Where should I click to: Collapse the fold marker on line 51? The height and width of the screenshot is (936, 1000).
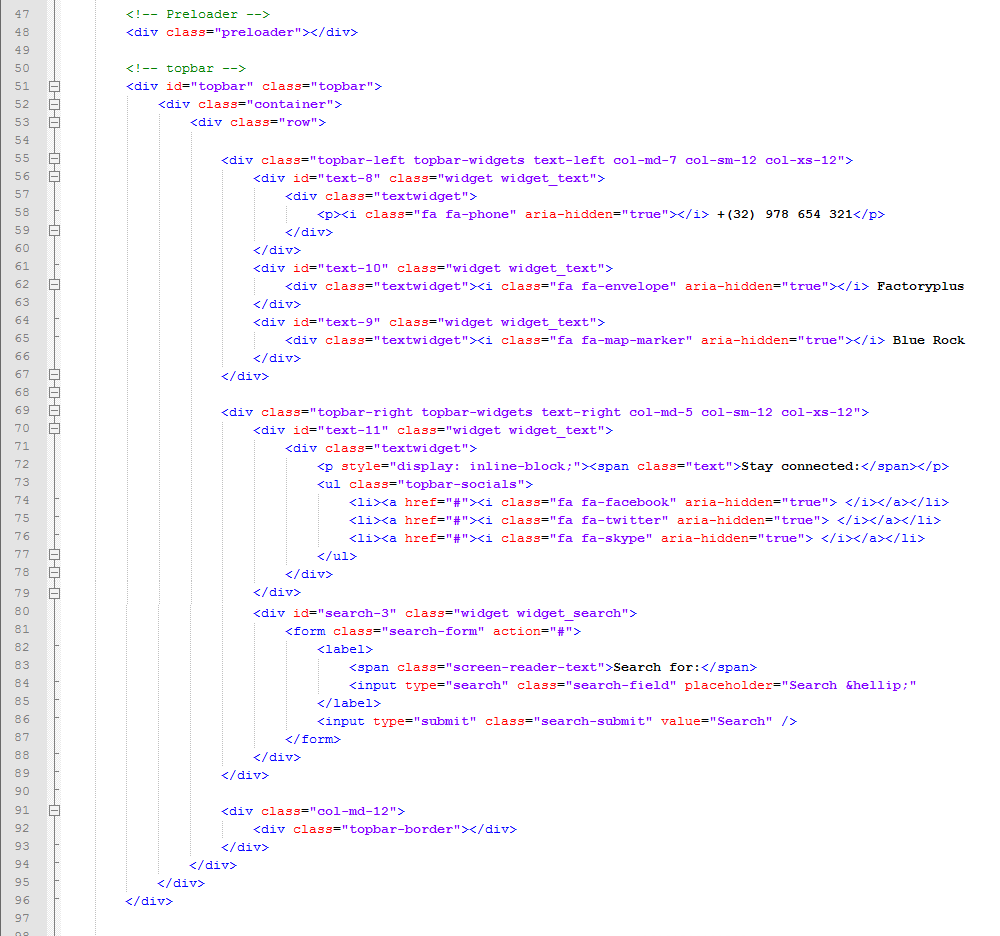(54, 86)
